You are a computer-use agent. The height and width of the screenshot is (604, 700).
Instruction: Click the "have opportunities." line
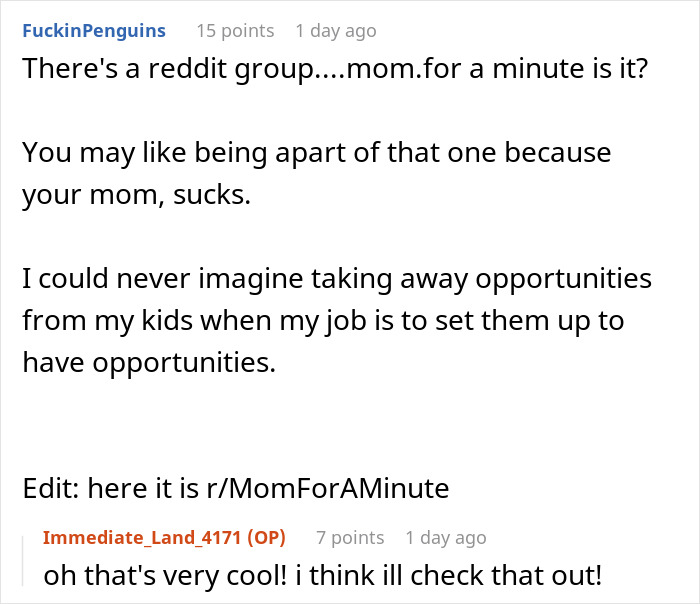tap(148, 363)
